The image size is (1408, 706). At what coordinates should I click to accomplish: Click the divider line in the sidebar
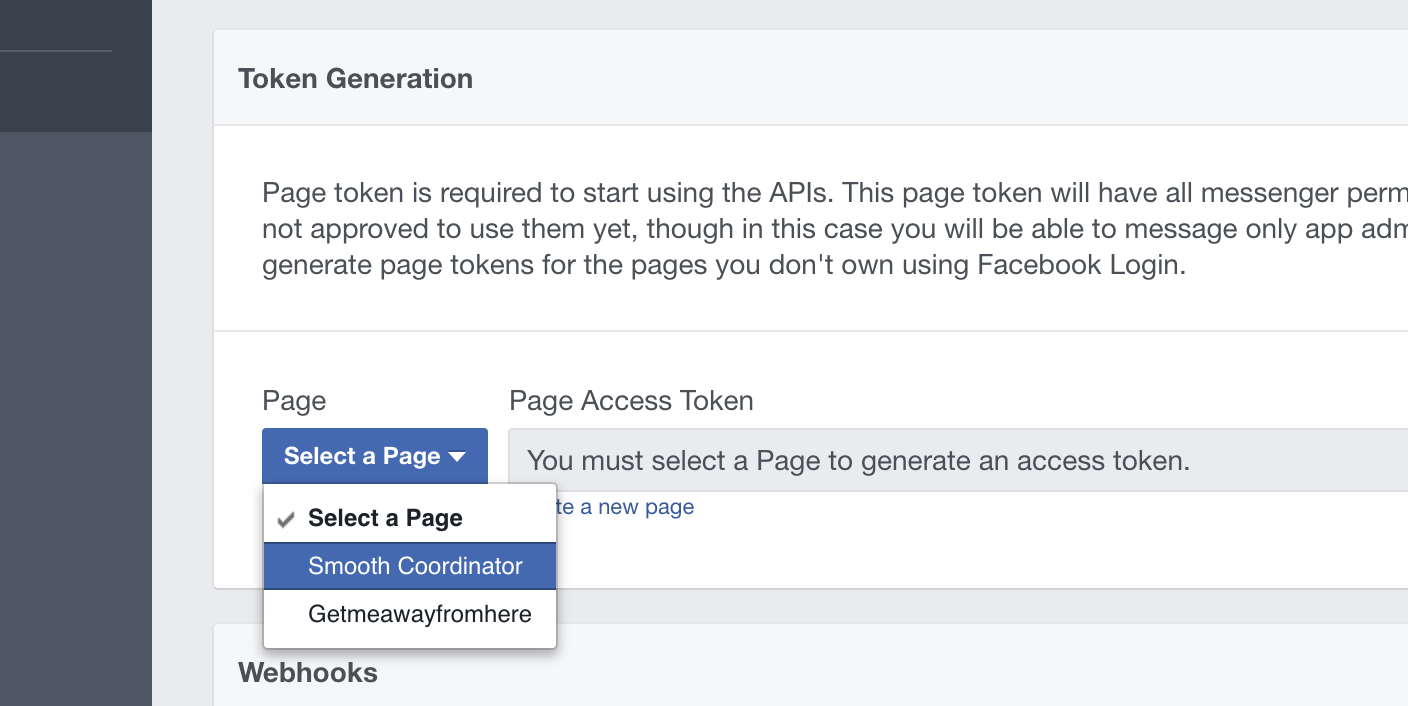tap(56, 51)
